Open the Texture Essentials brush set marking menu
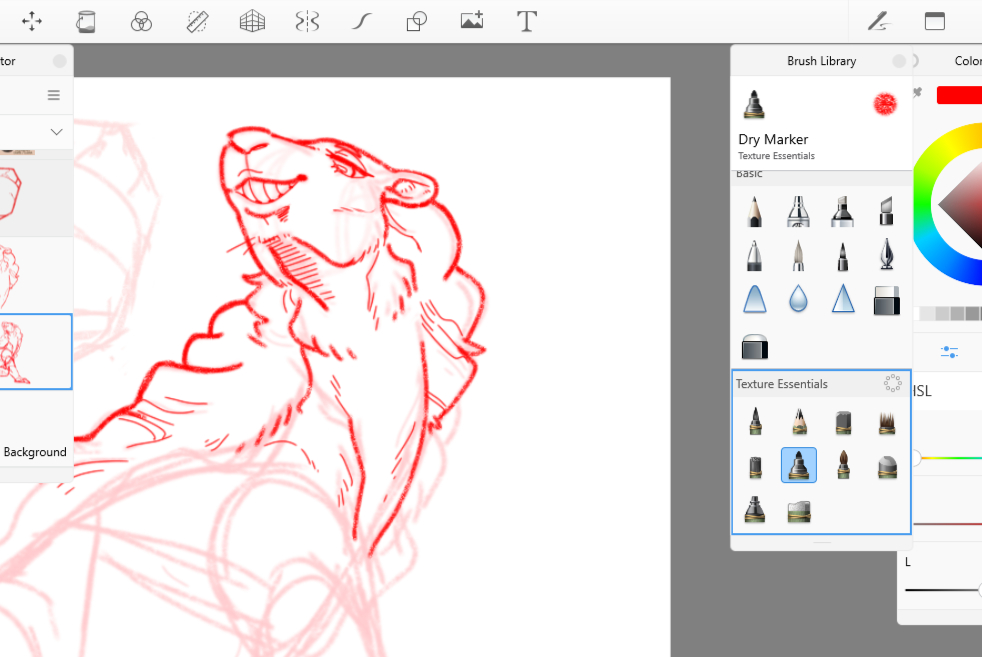The image size is (982, 657). click(893, 384)
